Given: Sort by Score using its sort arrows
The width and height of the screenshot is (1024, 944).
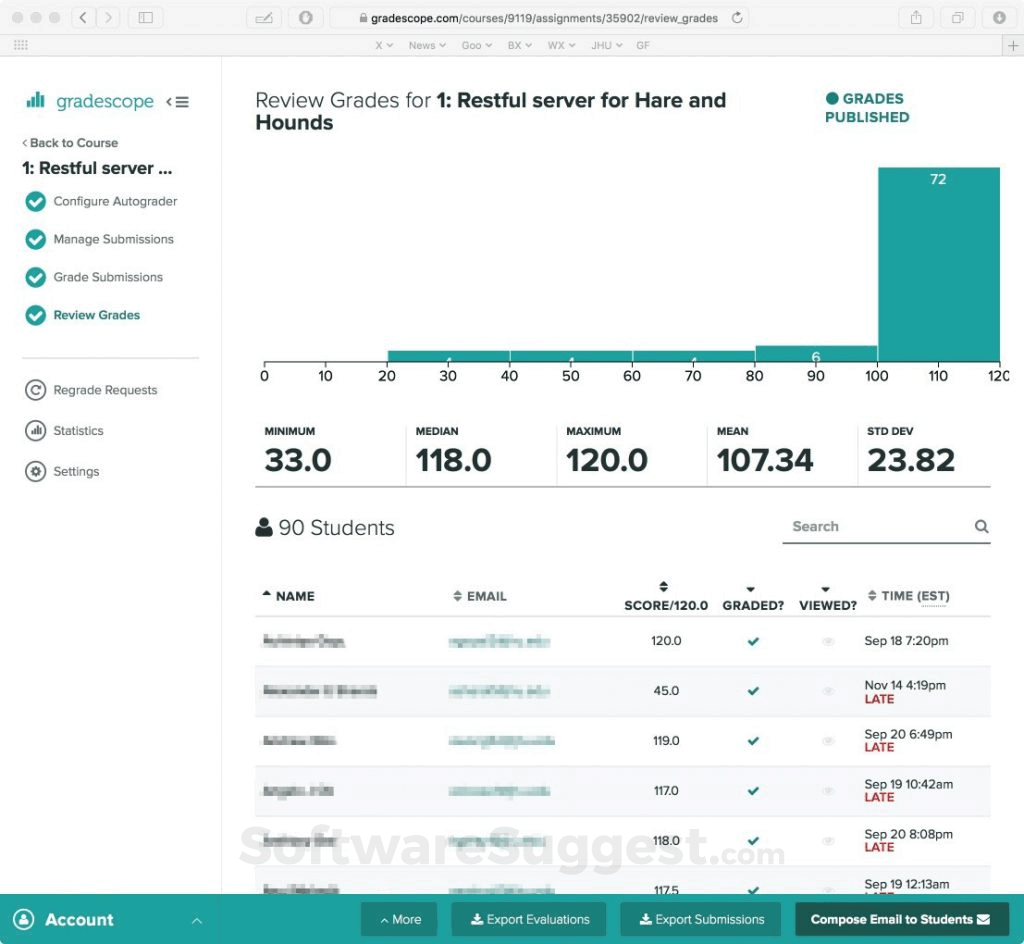Looking at the screenshot, I should 663,588.
